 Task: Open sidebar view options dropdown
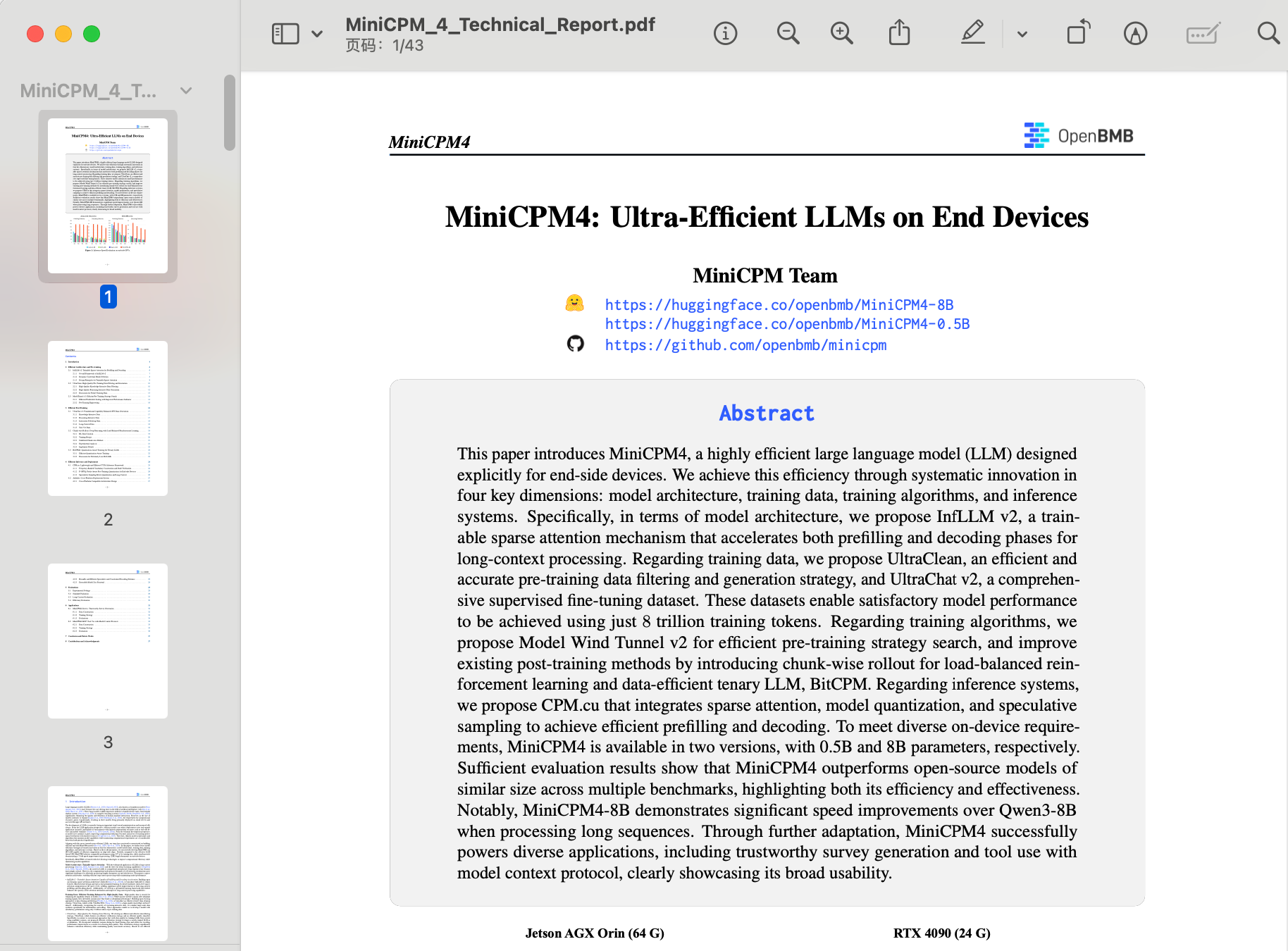317,34
